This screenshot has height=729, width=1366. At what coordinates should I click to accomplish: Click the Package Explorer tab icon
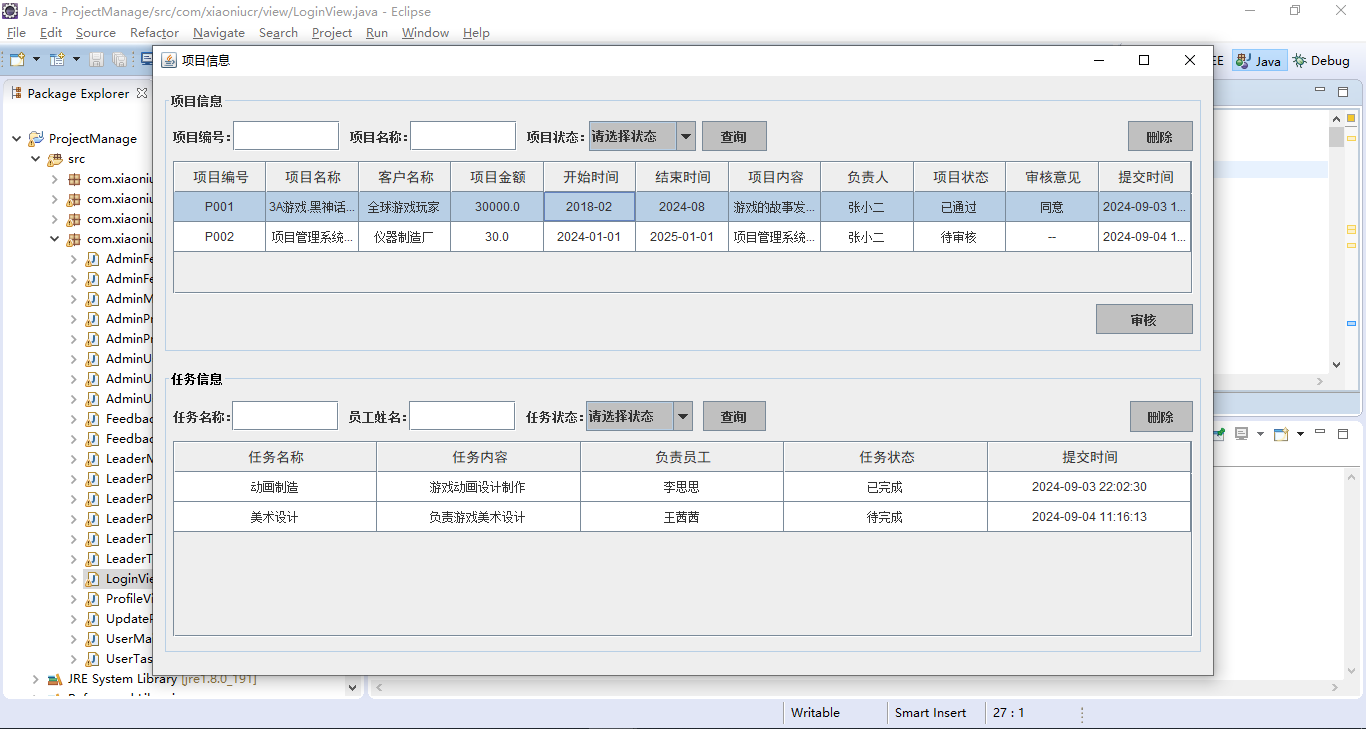[17, 93]
